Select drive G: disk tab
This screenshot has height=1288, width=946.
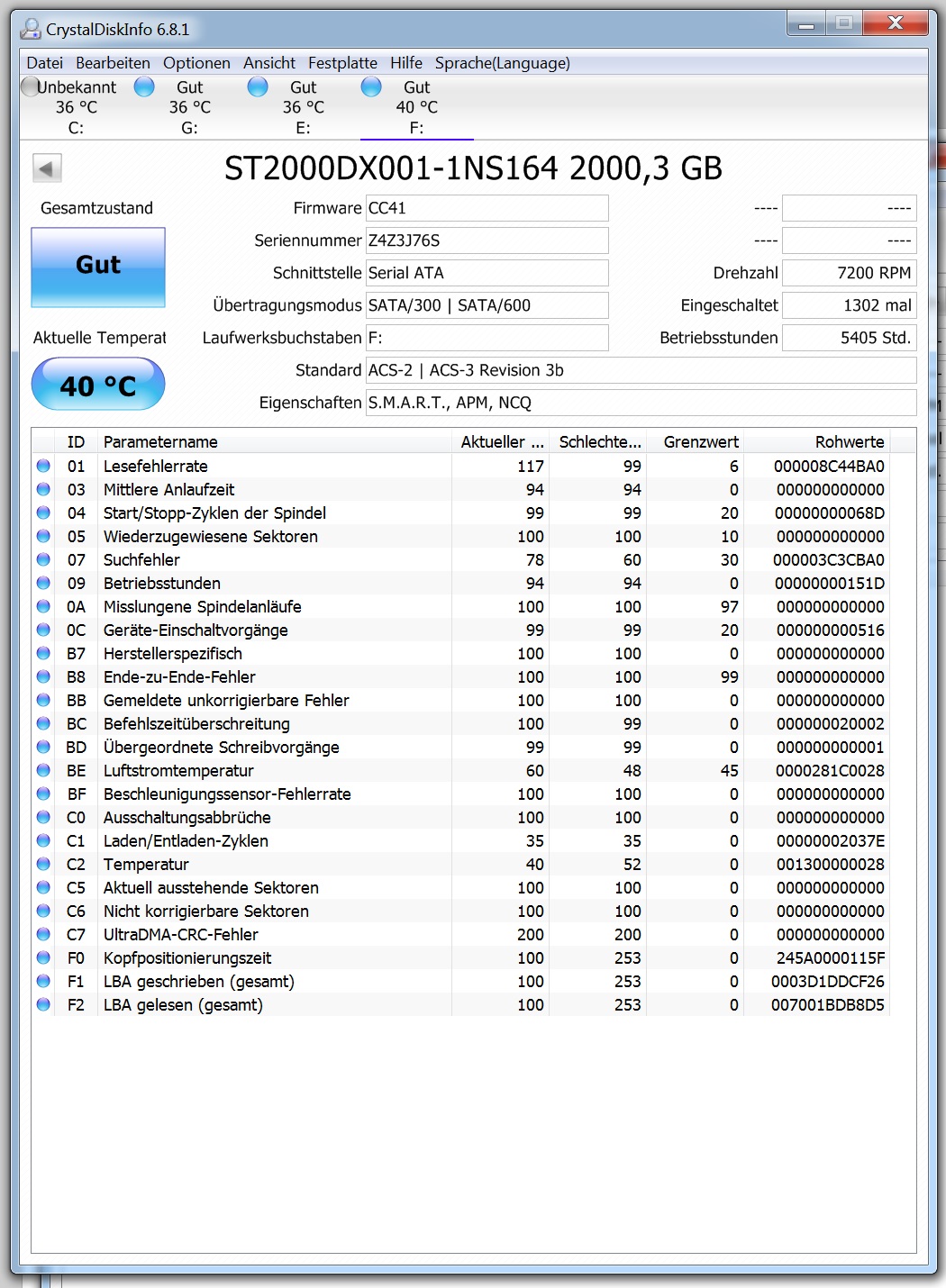pos(190,107)
